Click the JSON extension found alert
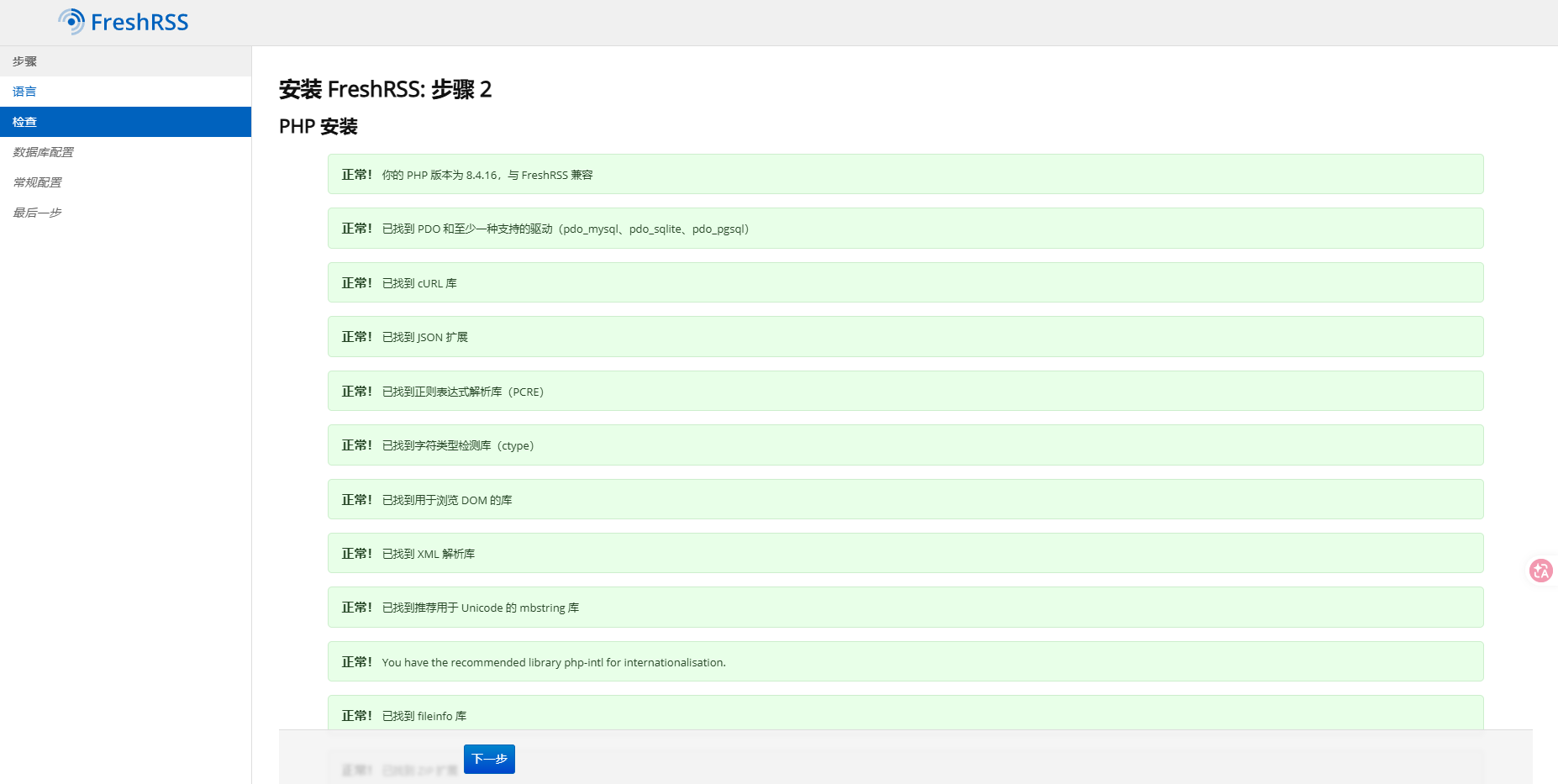The height and width of the screenshot is (784, 1558). click(424, 337)
